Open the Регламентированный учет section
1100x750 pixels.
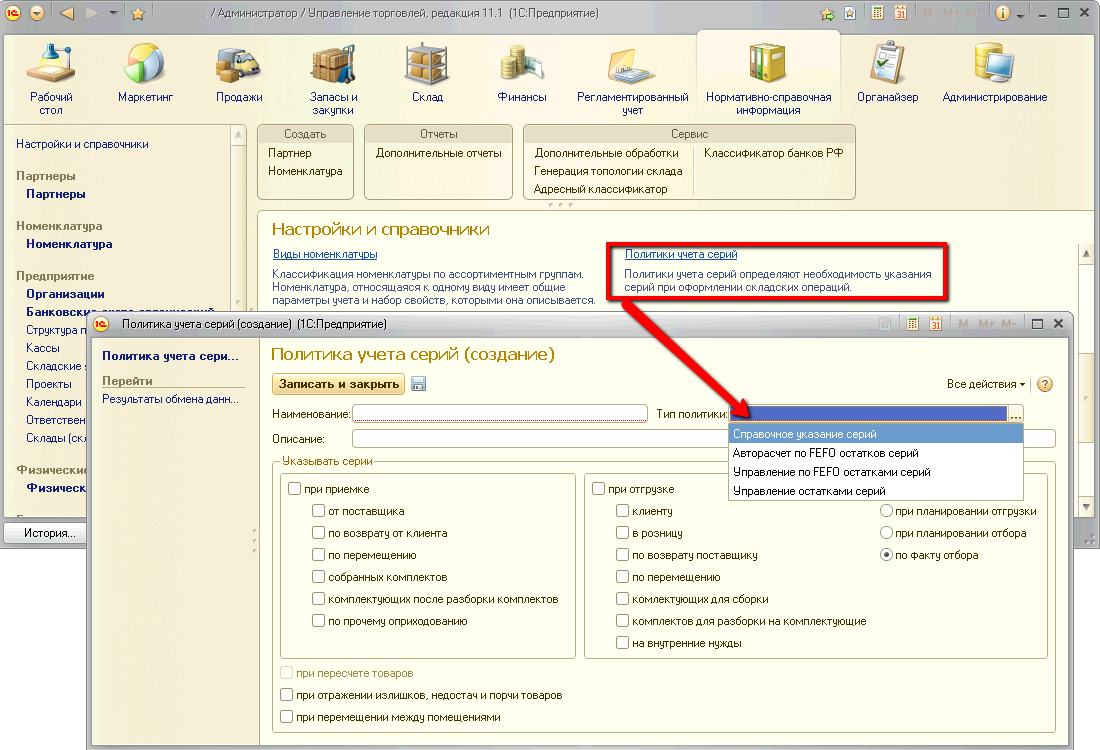pos(632,79)
